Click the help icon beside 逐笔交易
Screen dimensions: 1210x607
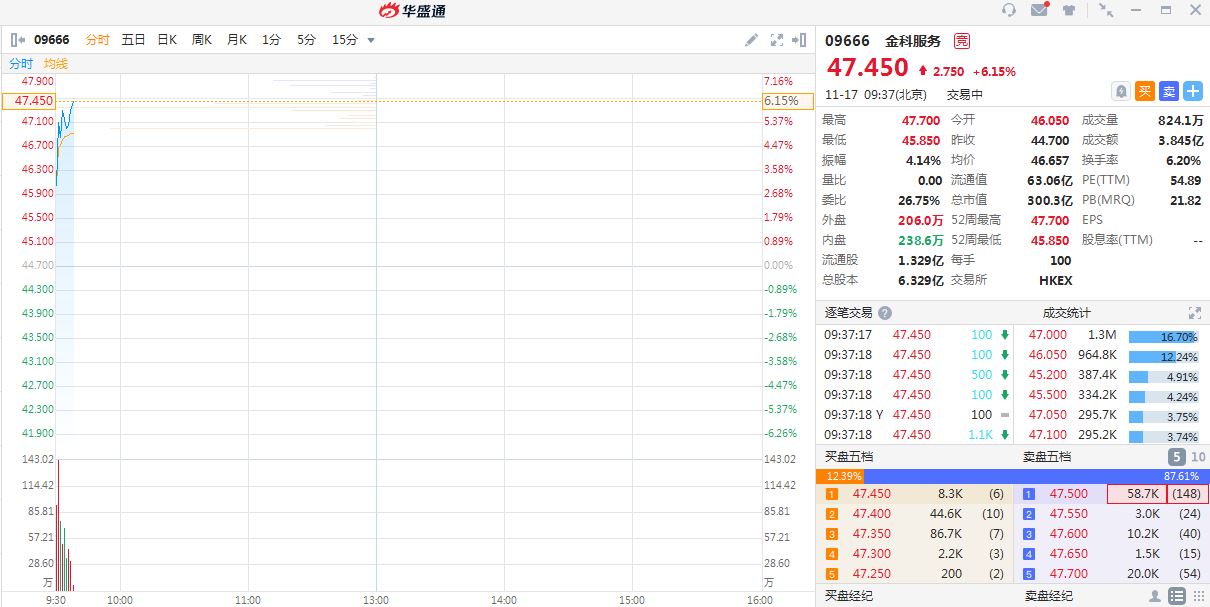pyautogui.click(x=884, y=313)
